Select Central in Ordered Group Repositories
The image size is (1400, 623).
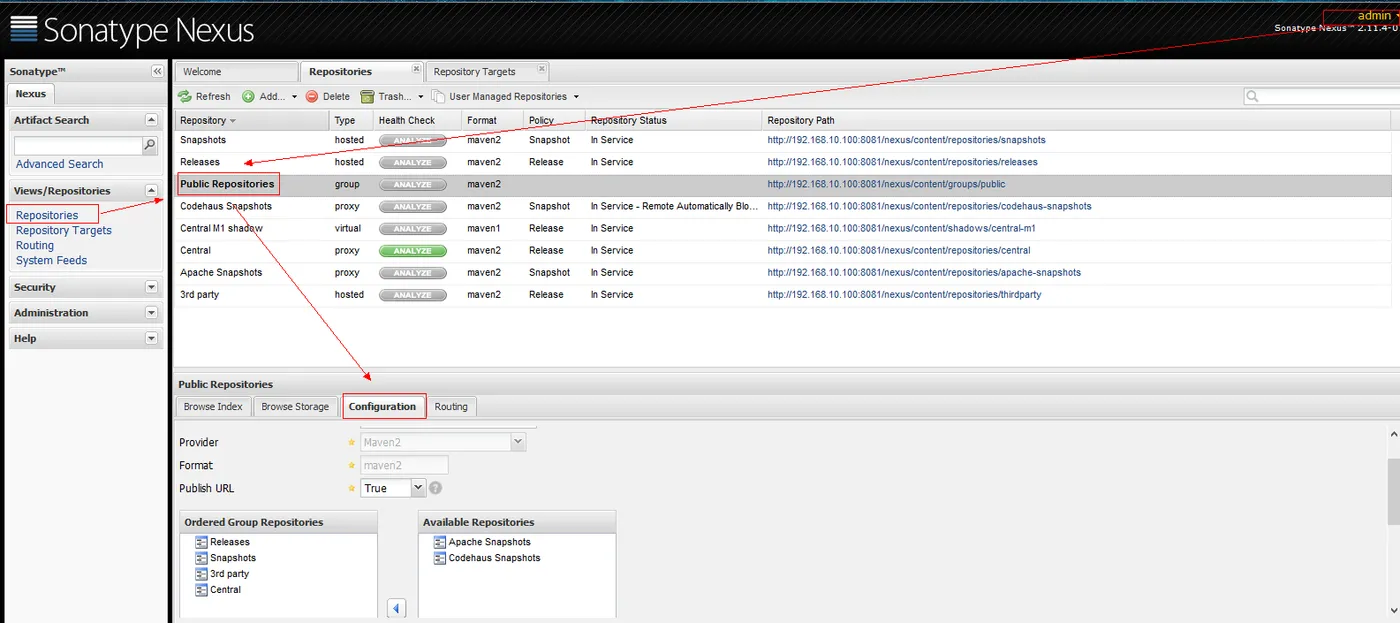[x=225, y=590]
